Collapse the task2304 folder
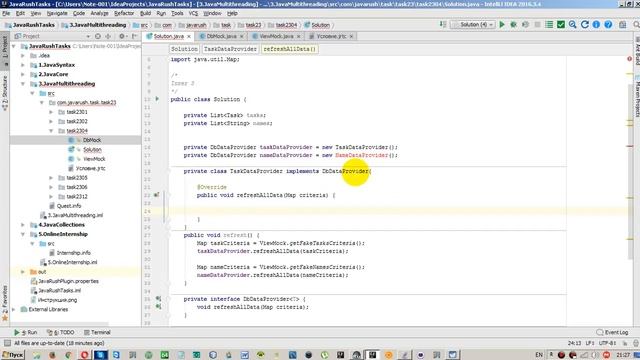This screenshot has height=360, width=640. pos(51,131)
